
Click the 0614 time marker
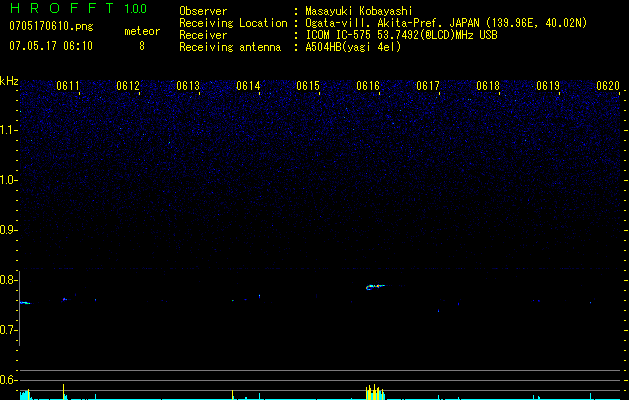[248, 86]
